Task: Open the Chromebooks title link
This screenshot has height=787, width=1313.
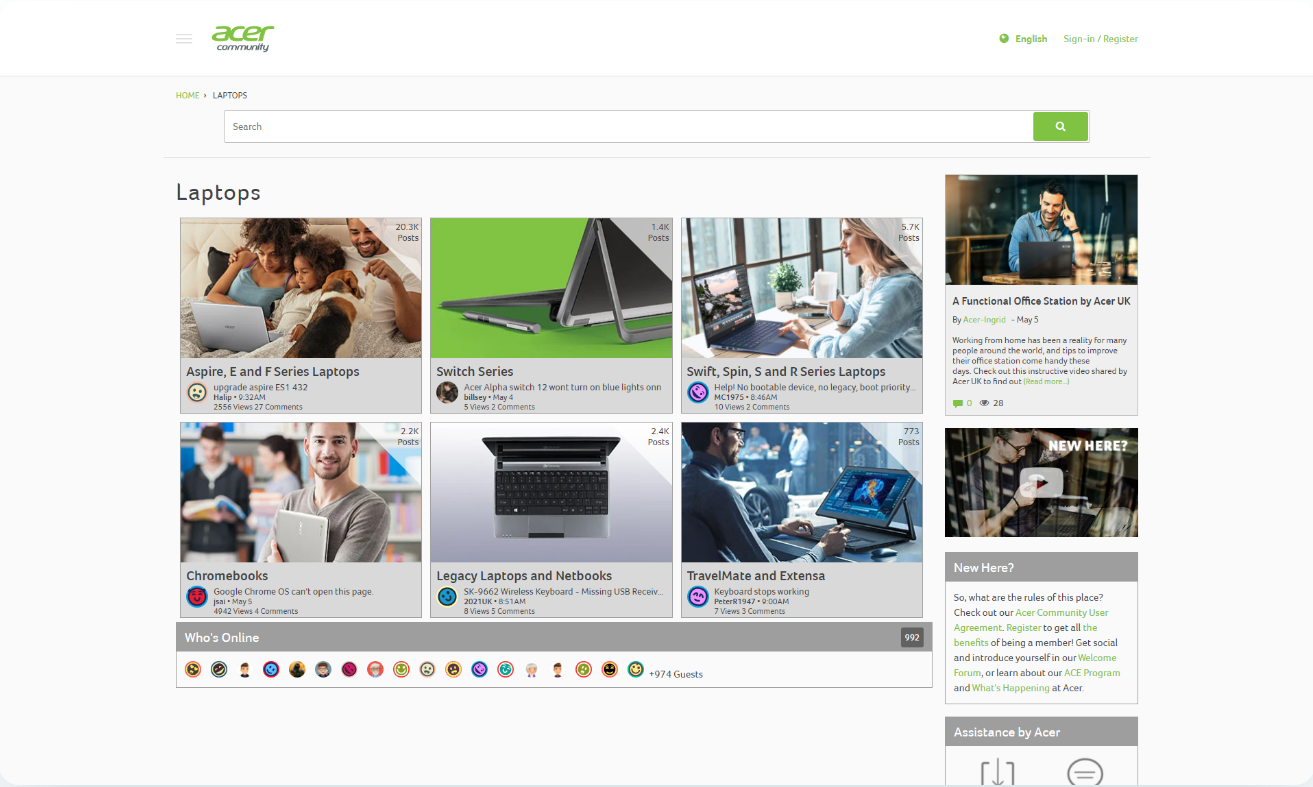Action: tap(227, 575)
